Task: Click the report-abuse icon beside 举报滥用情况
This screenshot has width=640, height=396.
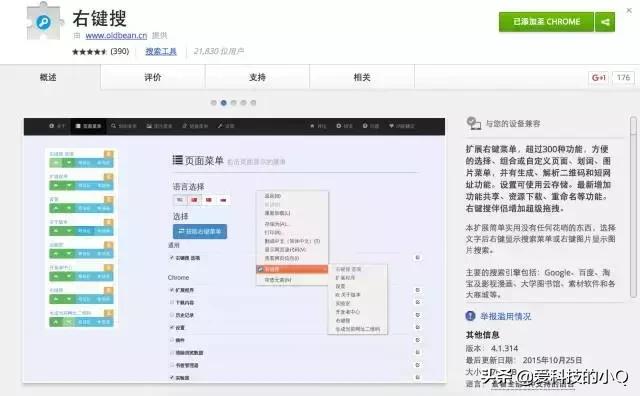Action: 470,316
